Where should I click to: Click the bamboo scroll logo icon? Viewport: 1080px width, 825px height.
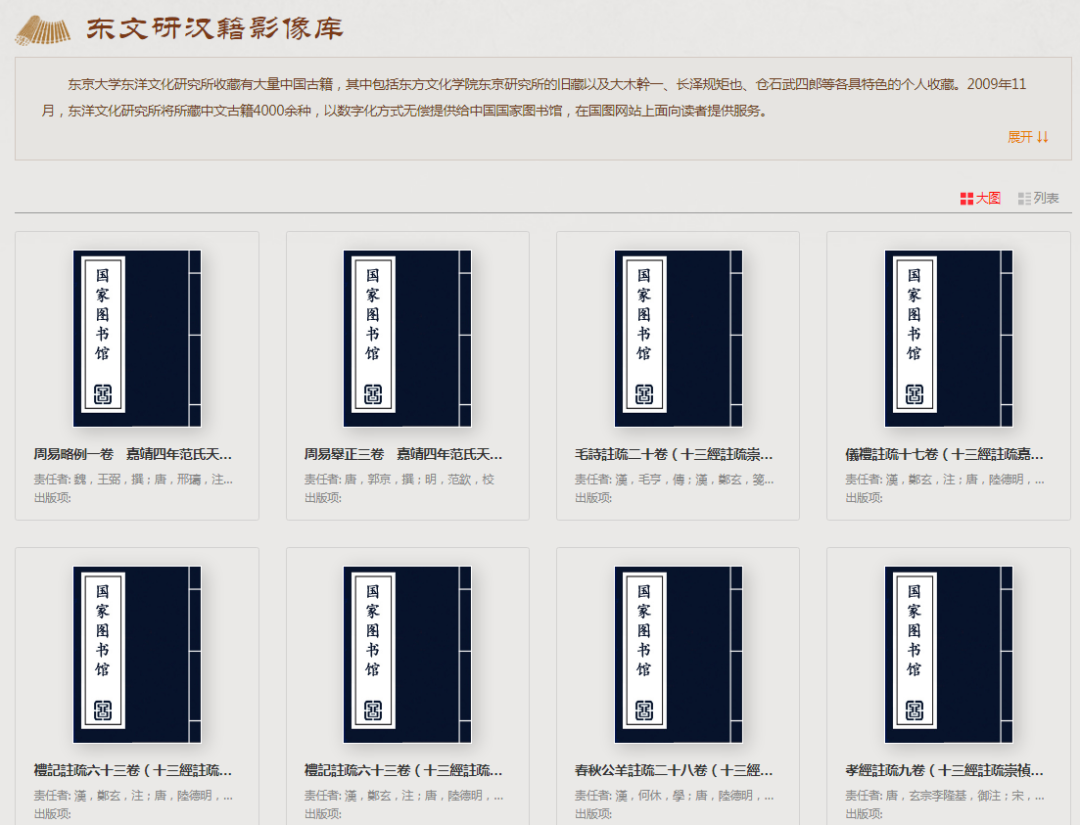click(x=43, y=30)
